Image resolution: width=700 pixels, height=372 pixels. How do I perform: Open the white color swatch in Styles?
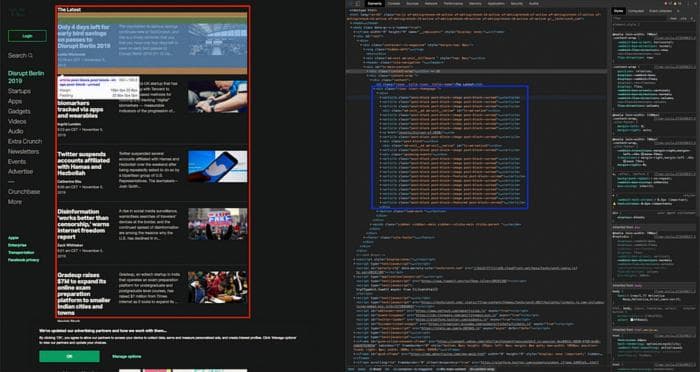[633, 320]
